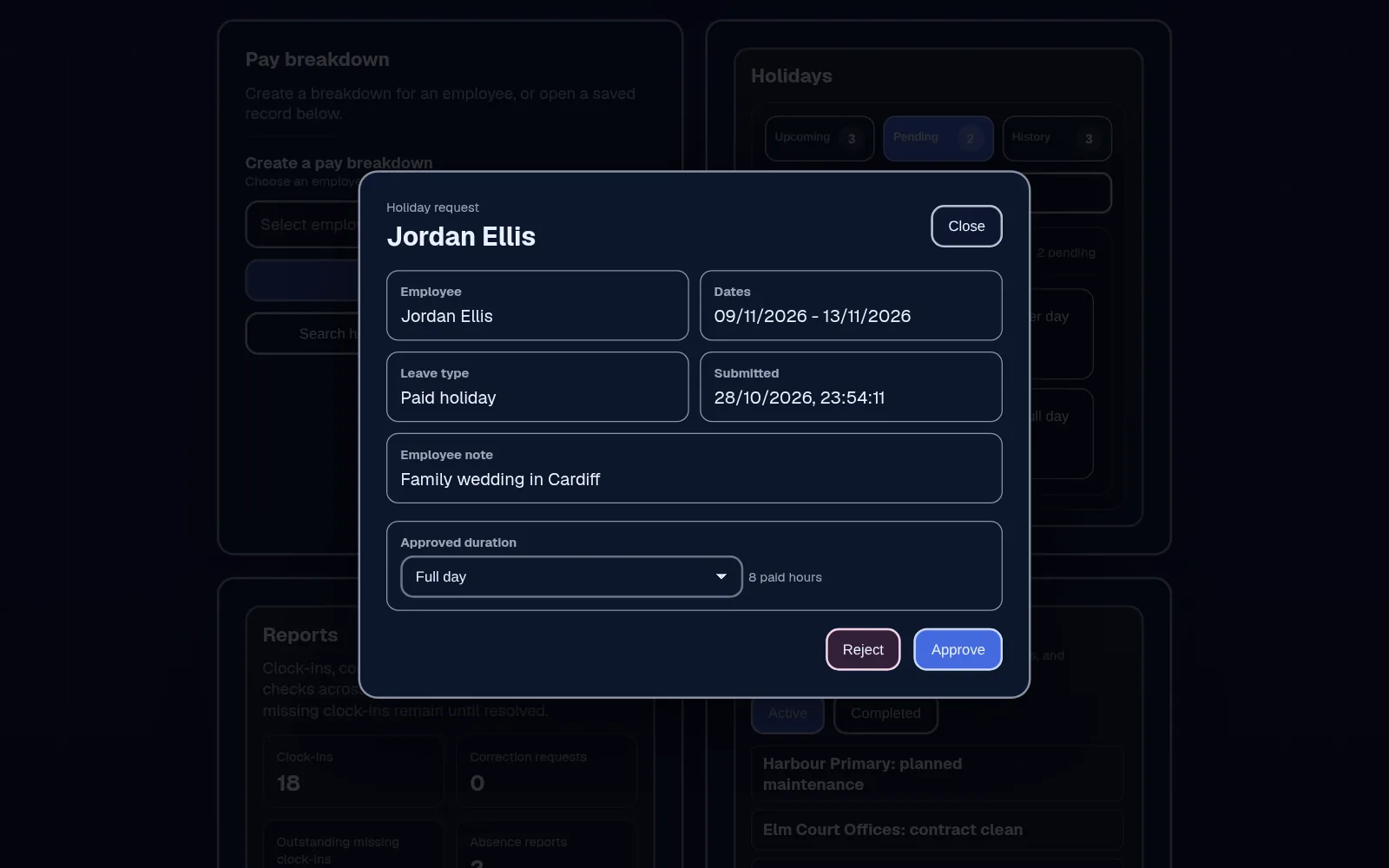Click the Clock-ins 18 report card
Image resolution: width=1389 pixels, height=868 pixels.
pos(353,772)
